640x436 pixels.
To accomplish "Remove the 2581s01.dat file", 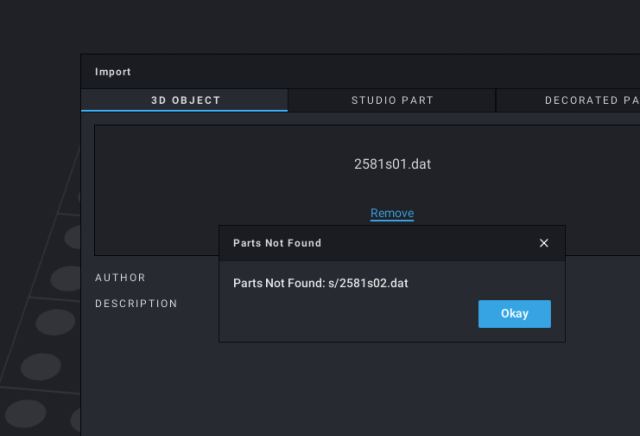I will tap(392, 213).
